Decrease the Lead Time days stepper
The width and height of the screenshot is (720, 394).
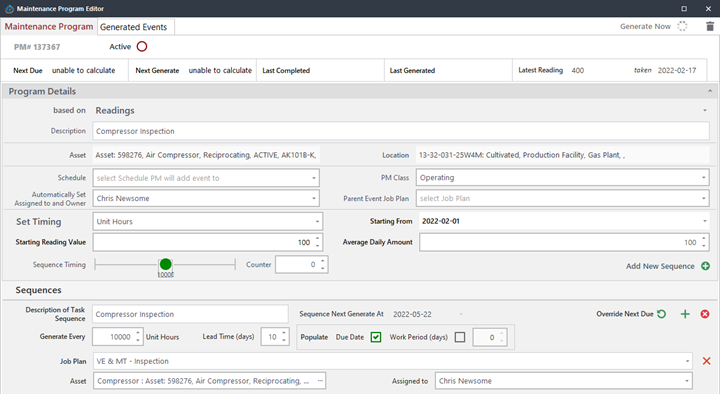point(284,341)
